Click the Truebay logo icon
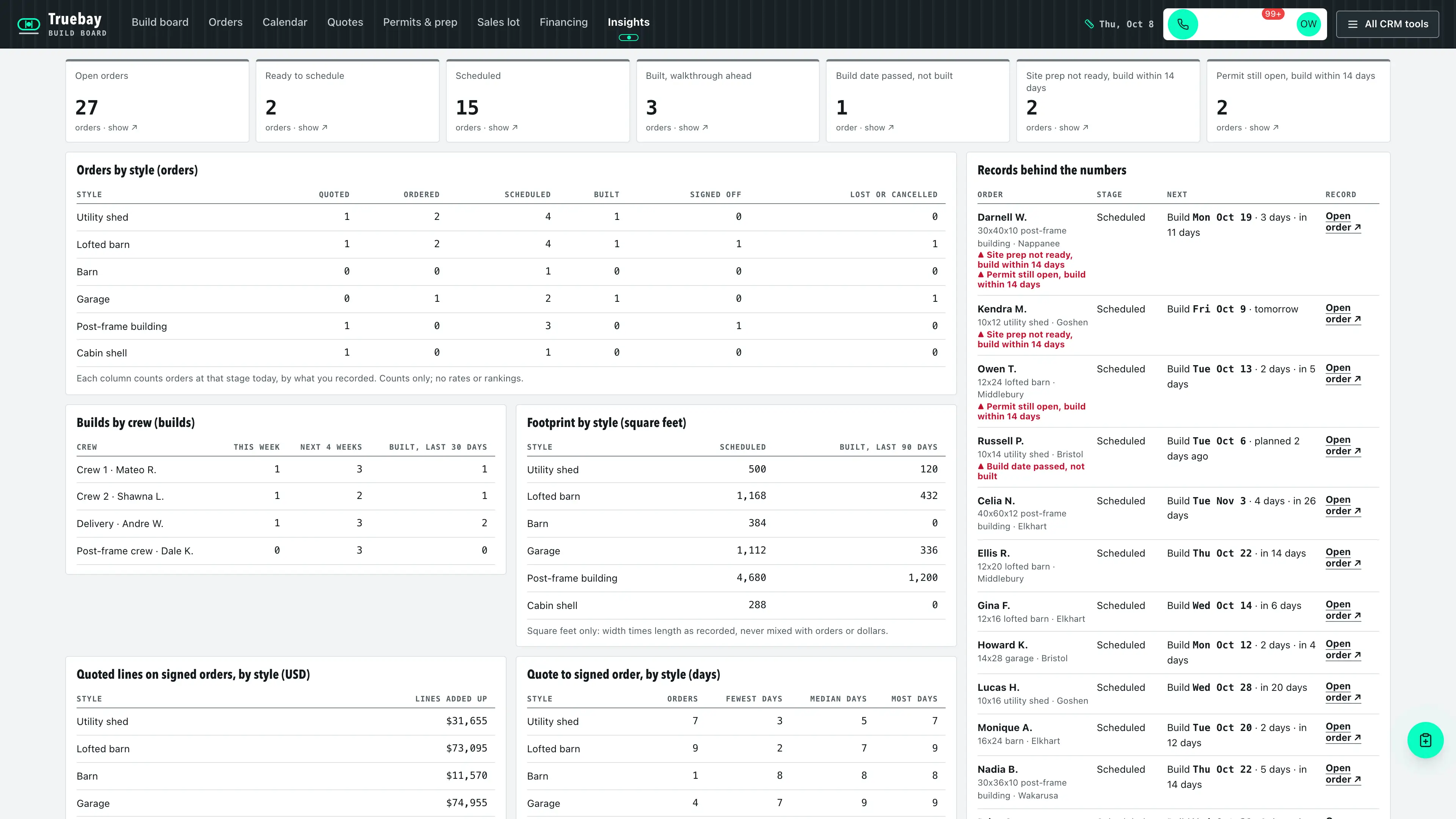Image resolution: width=1456 pixels, height=819 pixels. pyautogui.click(x=29, y=24)
